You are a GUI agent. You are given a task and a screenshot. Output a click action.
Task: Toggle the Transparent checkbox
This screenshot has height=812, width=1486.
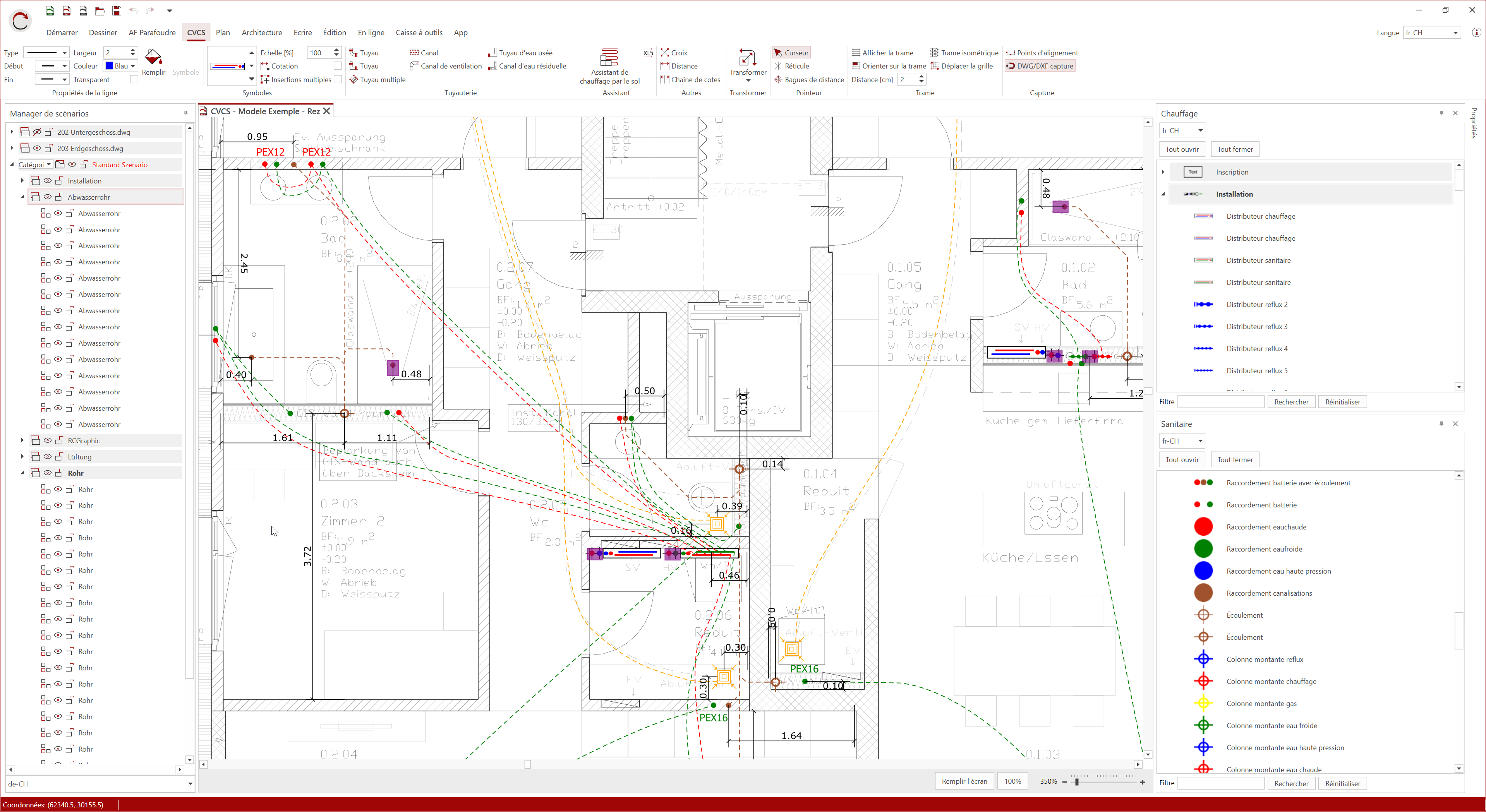click(134, 80)
